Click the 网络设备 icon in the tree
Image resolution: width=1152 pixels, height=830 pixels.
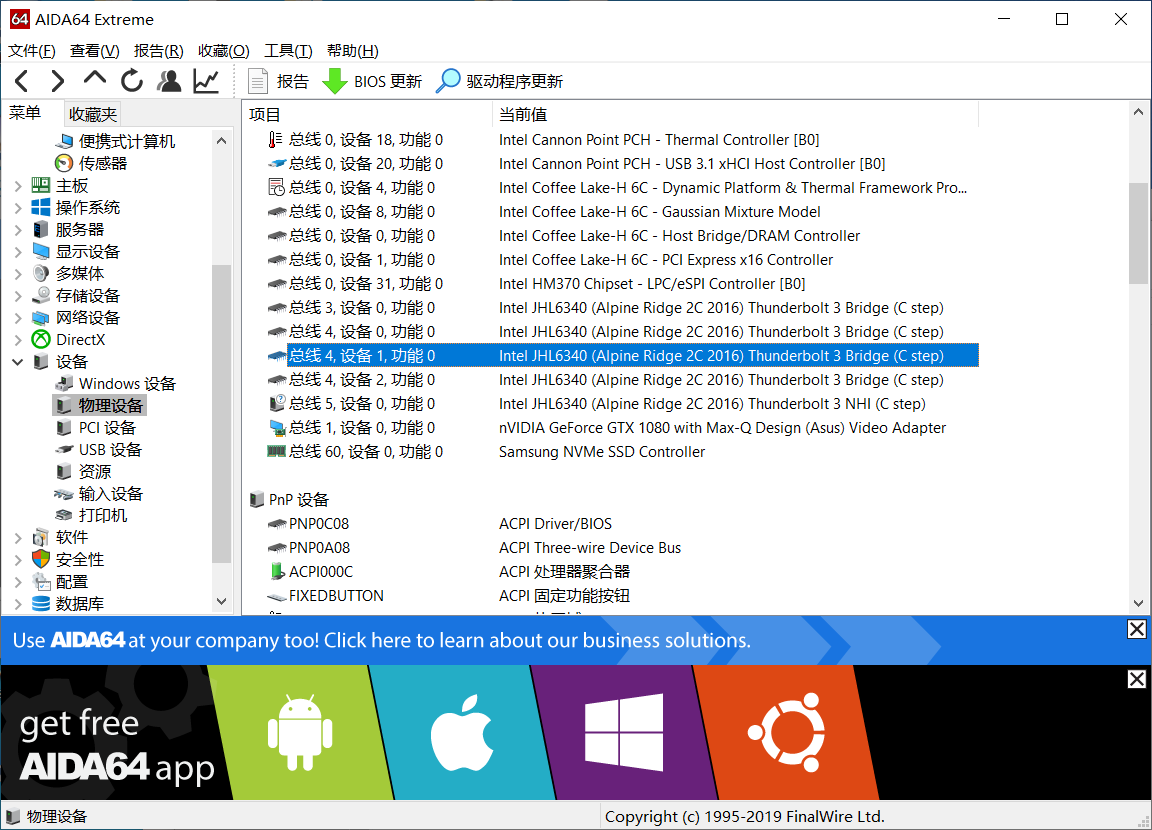tap(41, 318)
